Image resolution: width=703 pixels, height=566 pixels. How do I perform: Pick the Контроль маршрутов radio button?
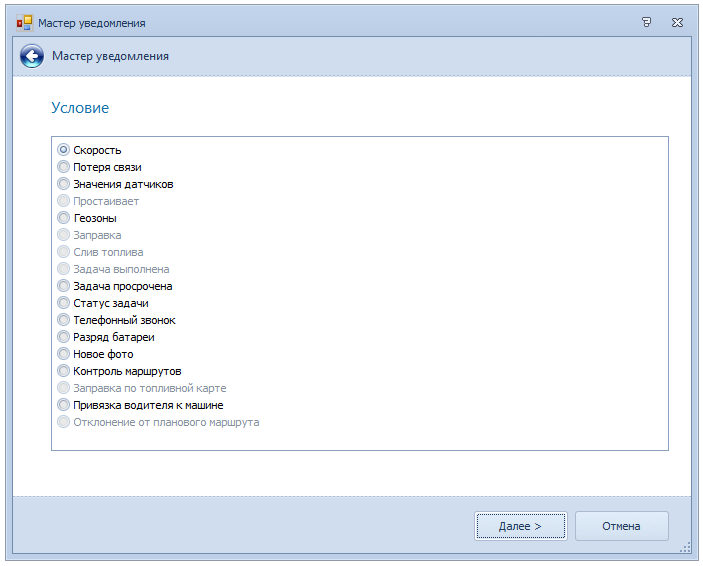(64, 371)
